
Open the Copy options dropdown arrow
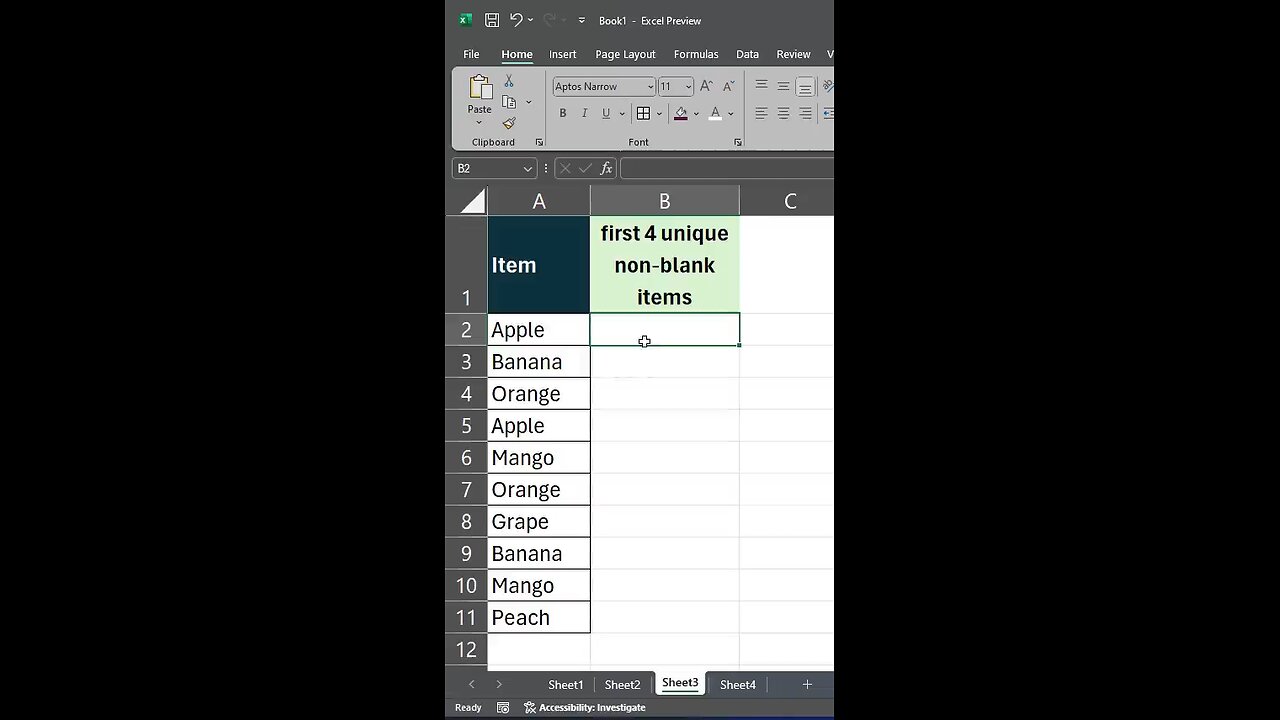pyautogui.click(x=528, y=102)
